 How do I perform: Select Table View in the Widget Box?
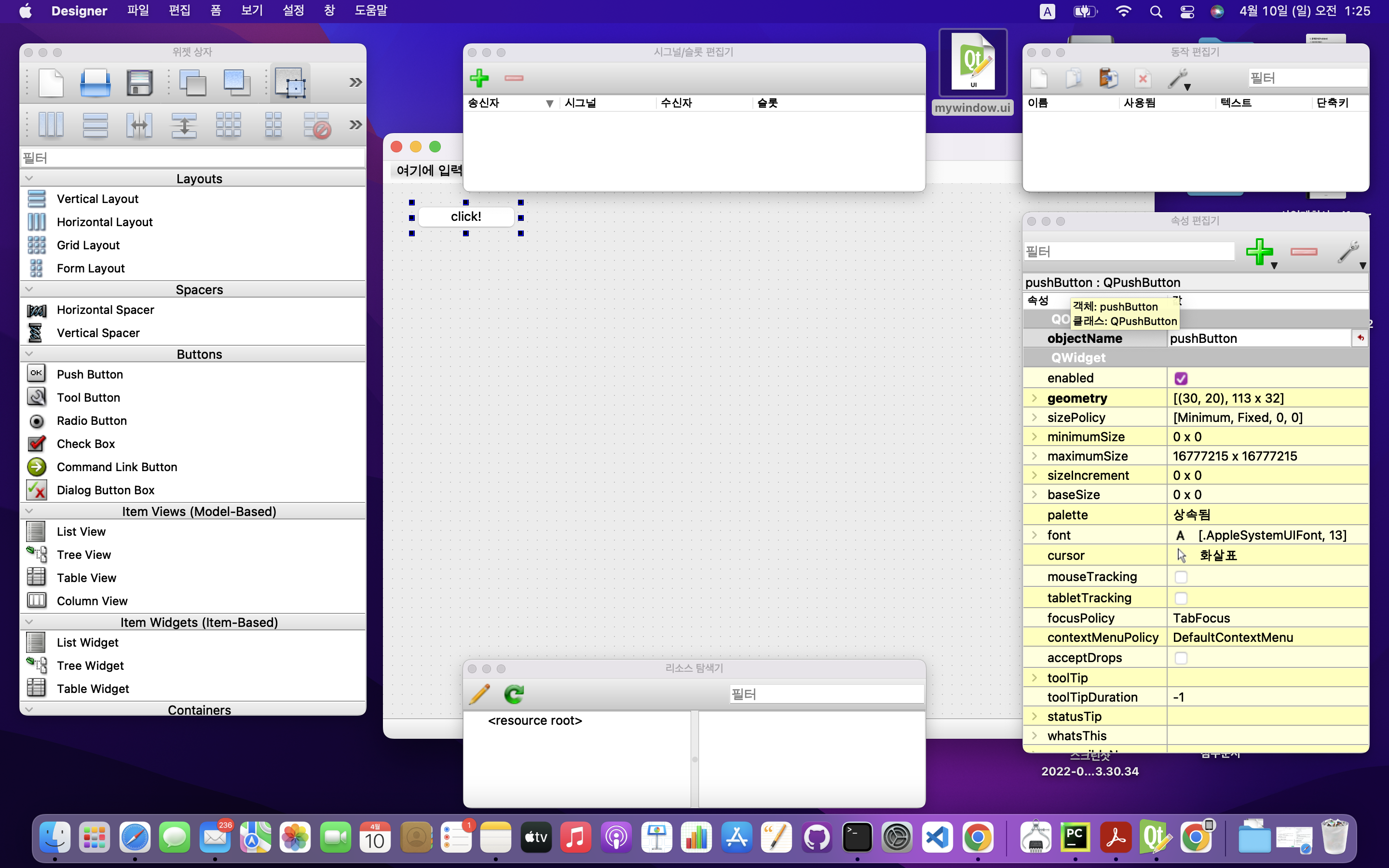coord(87,578)
